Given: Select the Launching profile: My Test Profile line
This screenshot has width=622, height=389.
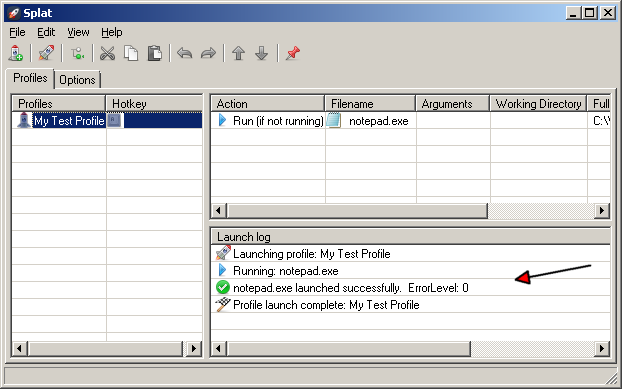Looking at the screenshot, I should [x=311, y=253].
